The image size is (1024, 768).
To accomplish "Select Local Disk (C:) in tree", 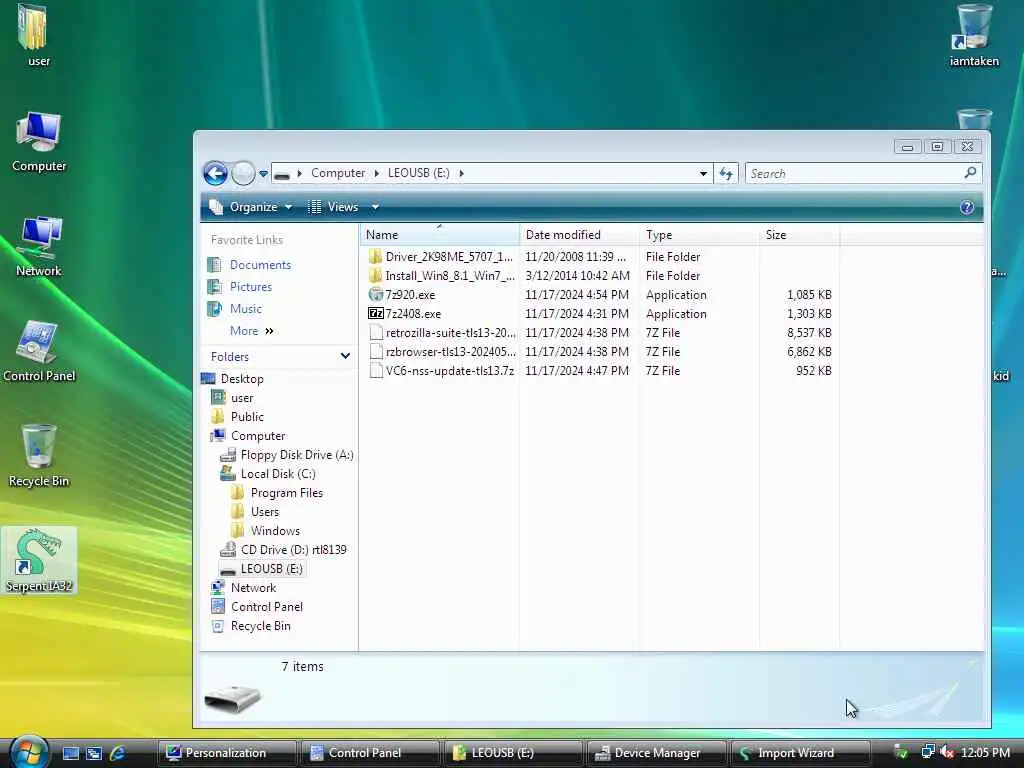I will point(278,473).
